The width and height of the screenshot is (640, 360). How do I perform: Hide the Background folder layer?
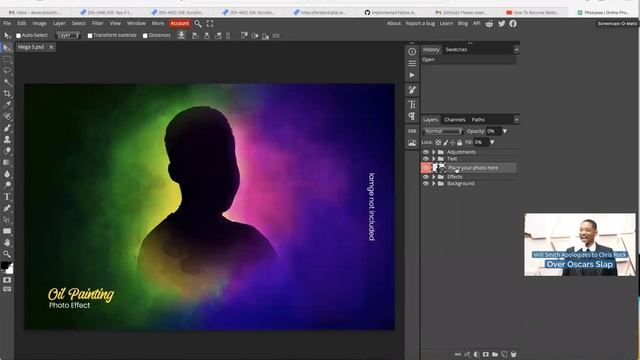coord(426,184)
